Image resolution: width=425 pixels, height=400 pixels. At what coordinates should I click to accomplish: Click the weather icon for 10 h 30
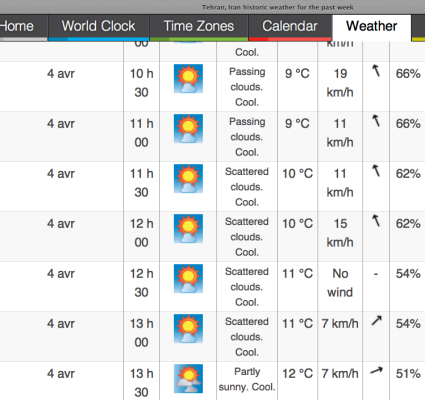tap(188, 78)
